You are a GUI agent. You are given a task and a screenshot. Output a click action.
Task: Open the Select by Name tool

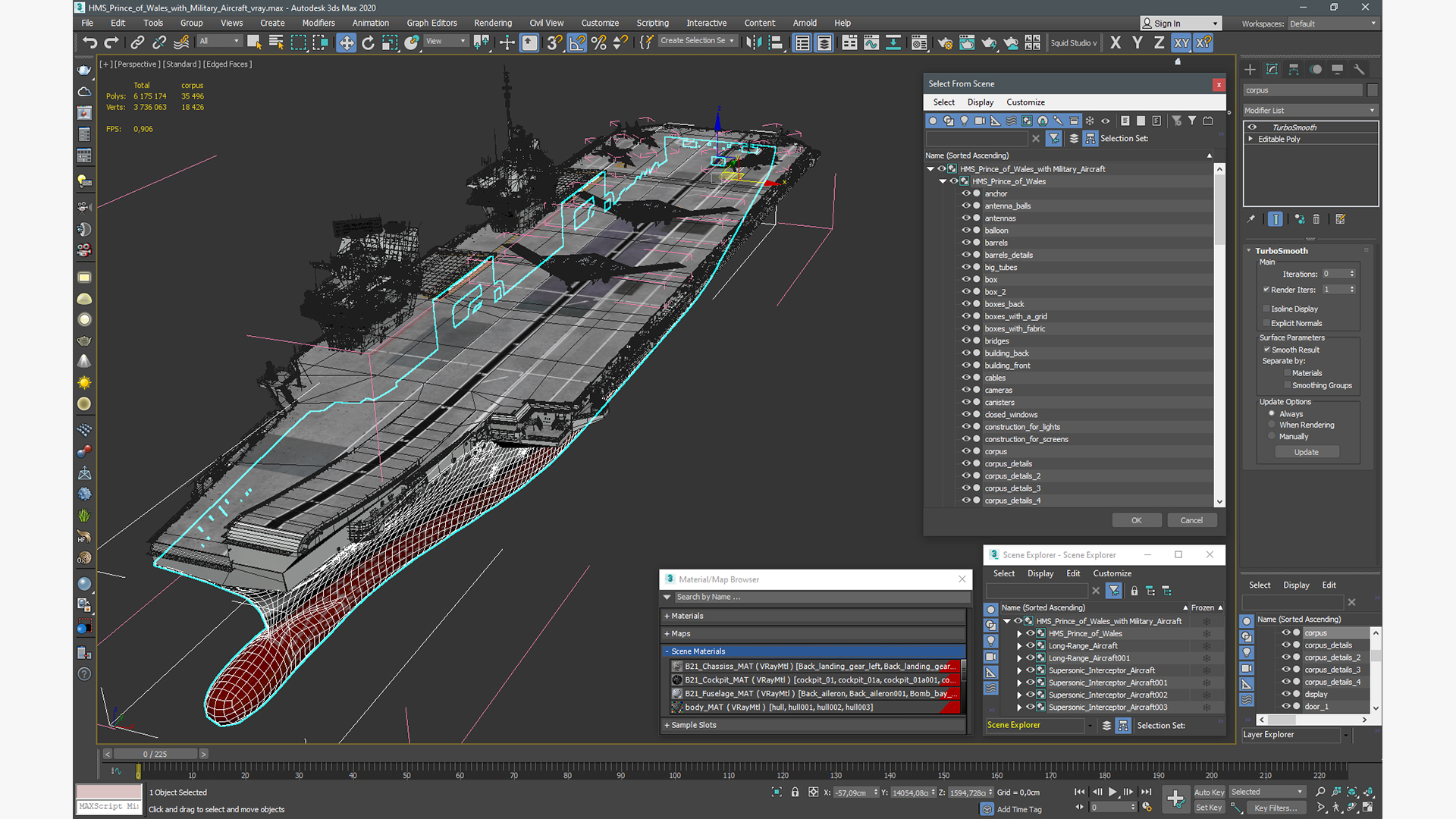(x=276, y=42)
